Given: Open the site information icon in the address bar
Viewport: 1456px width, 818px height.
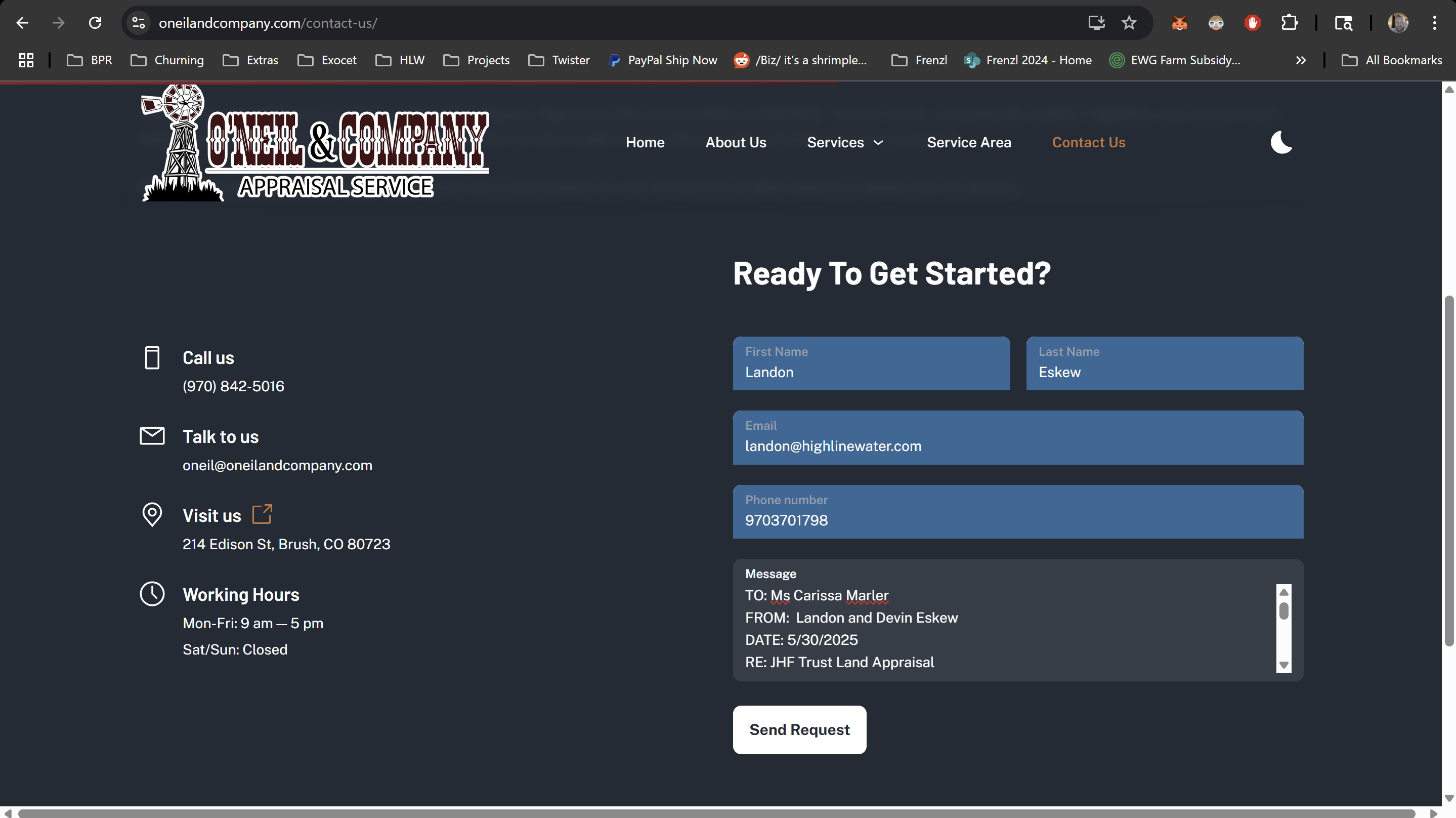Looking at the screenshot, I should pyautogui.click(x=139, y=23).
